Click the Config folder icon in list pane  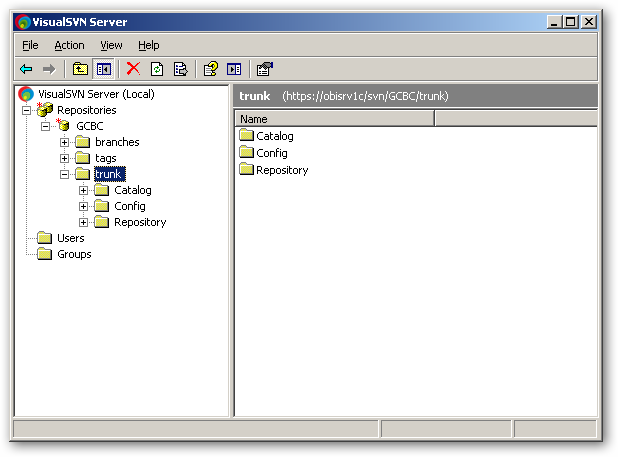[246, 152]
